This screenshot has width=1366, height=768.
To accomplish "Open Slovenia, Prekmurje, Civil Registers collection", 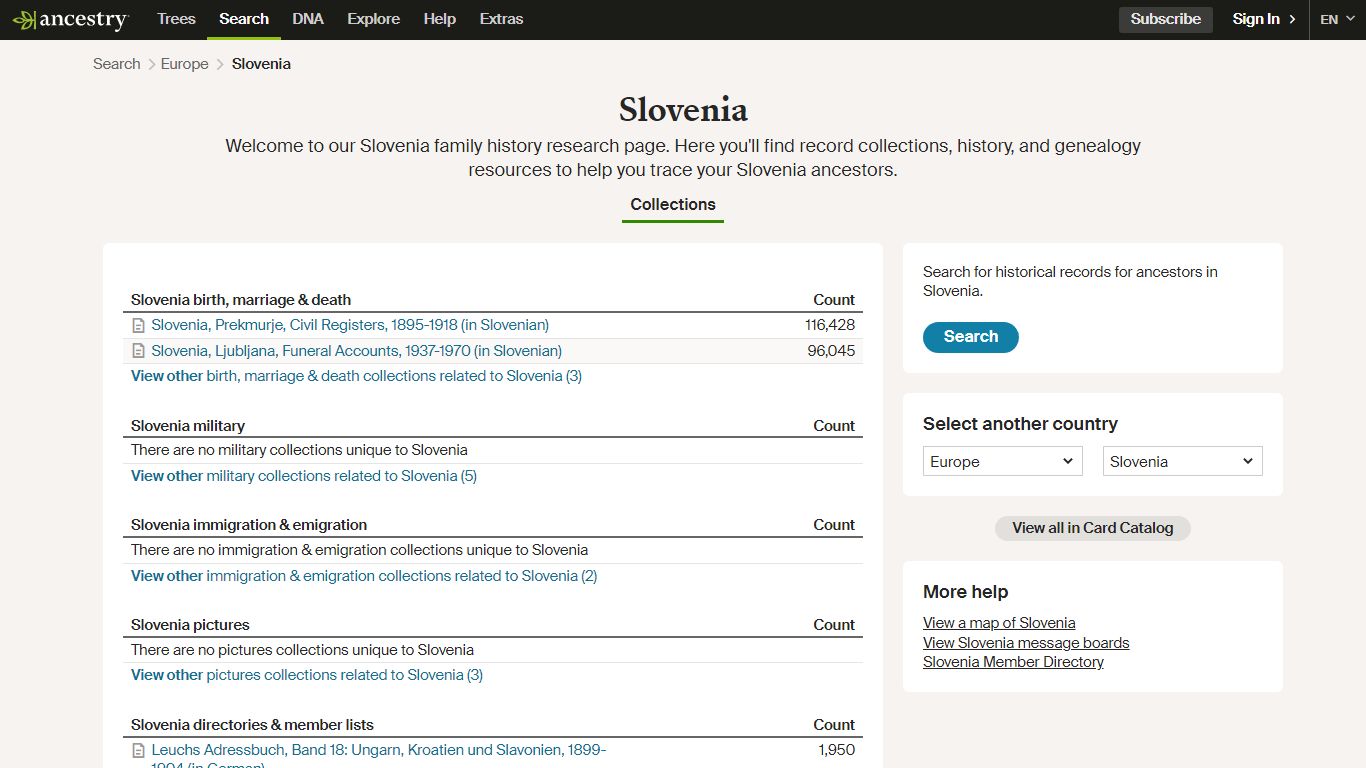I will coord(350,325).
